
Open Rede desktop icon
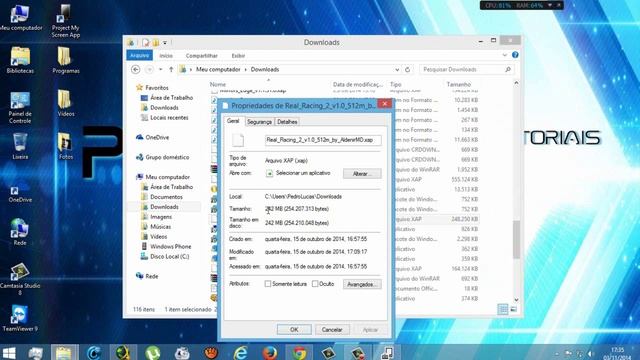(x=20, y=232)
